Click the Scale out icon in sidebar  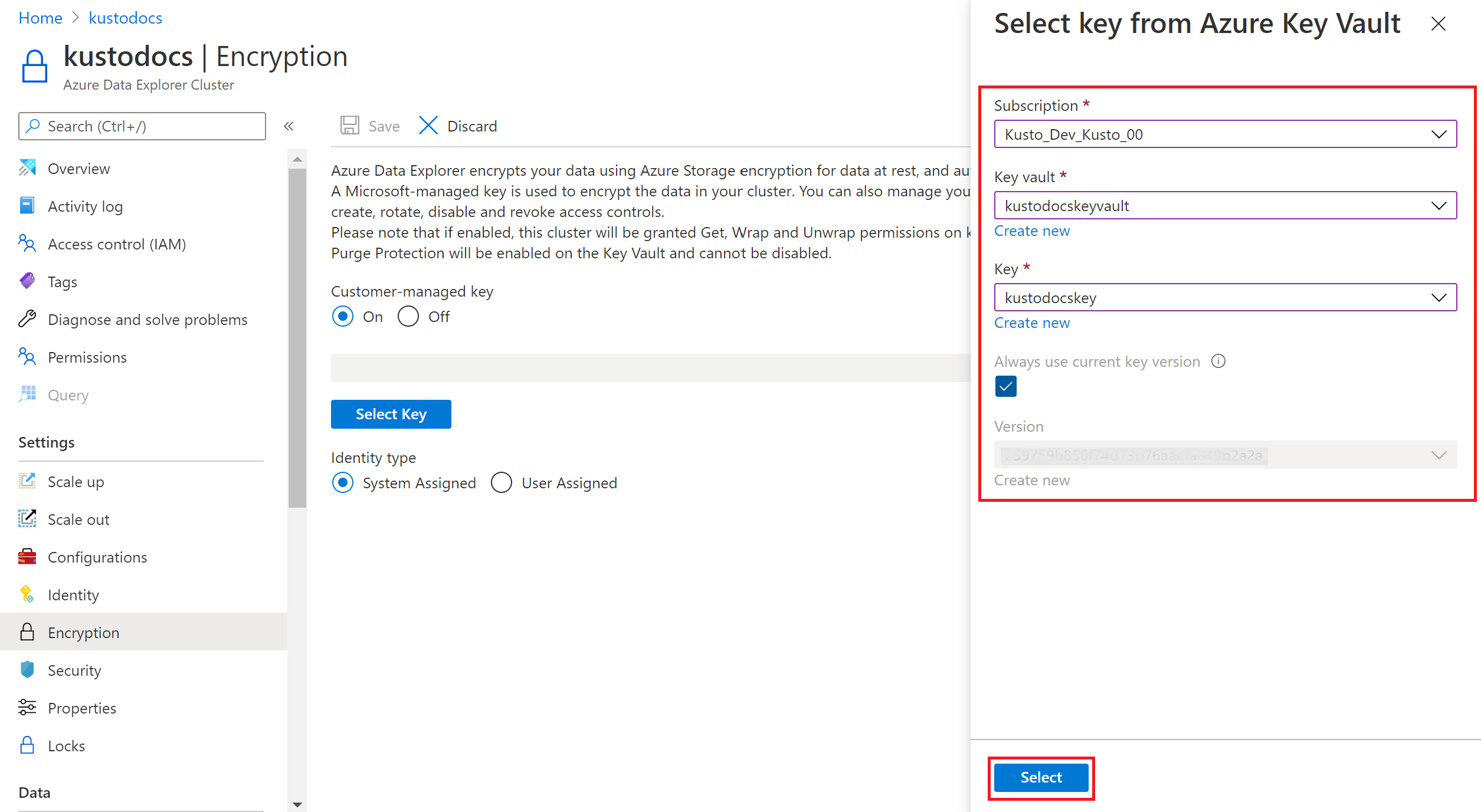[x=27, y=519]
